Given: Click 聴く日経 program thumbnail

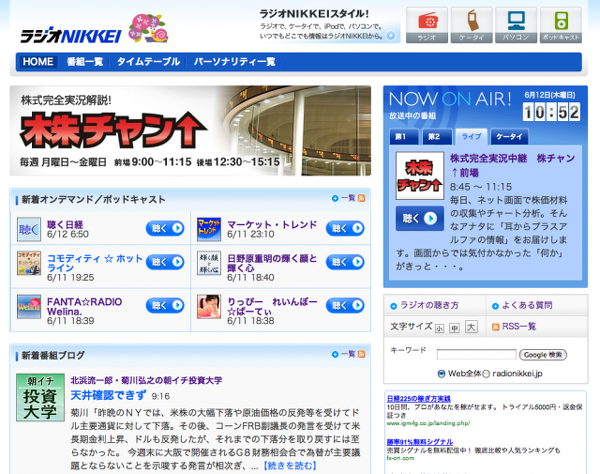Looking at the screenshot, I should pyautogui.click(x=29, y=230).
